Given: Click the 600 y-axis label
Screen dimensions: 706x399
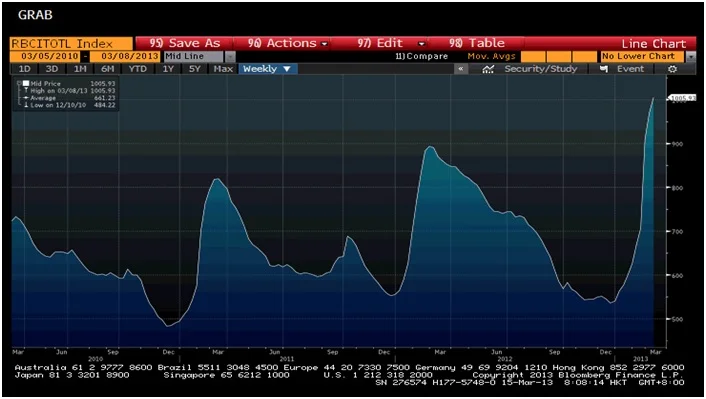Looking at the screenshot, I should 678,275.
